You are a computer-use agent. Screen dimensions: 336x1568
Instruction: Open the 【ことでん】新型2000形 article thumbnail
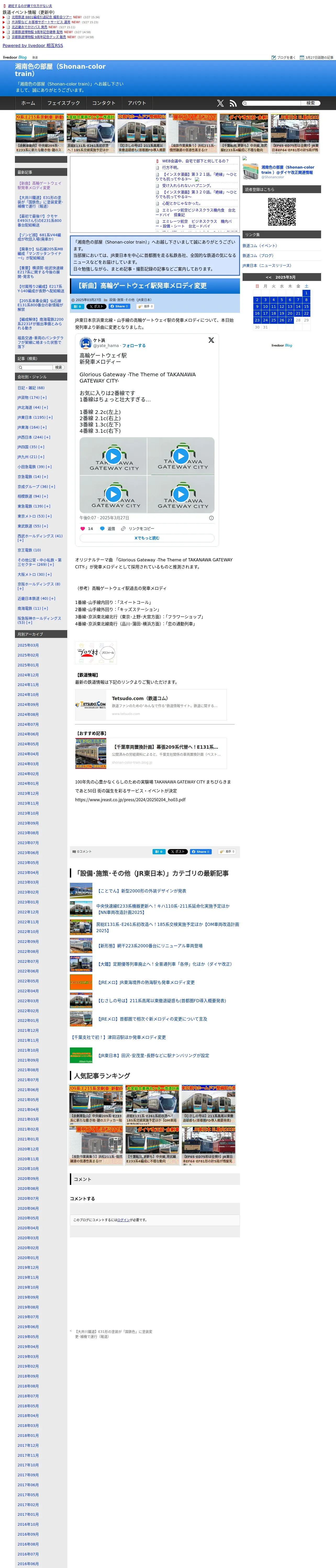[x=81, y=891]
